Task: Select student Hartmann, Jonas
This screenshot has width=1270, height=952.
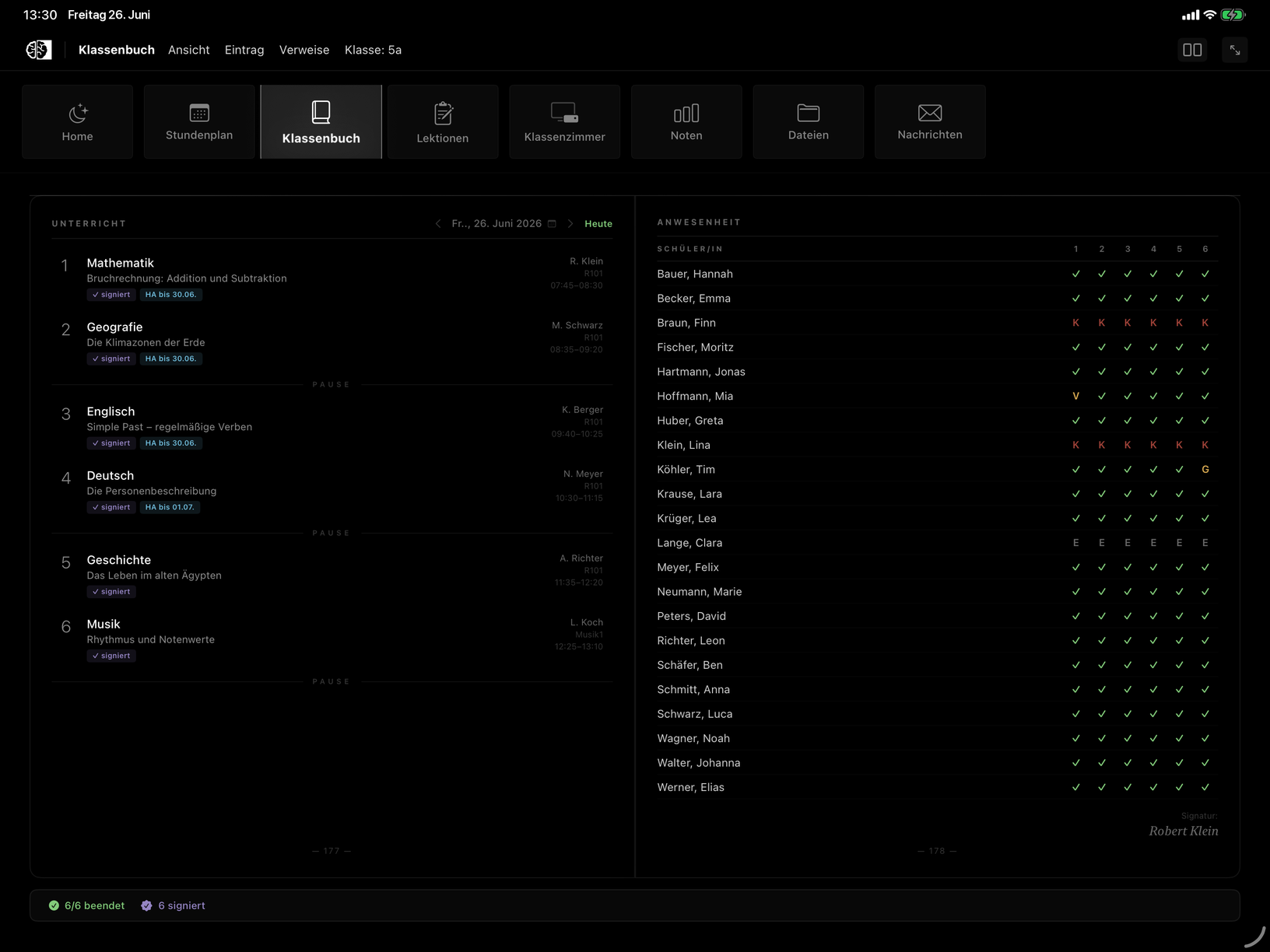Action: pyautogui.click(x=701, y=372)
